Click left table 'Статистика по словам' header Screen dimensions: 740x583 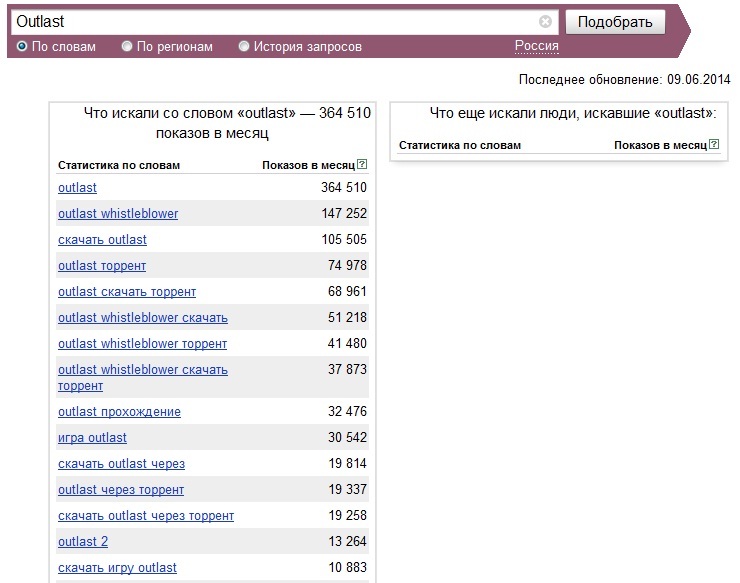pos(119,165)
